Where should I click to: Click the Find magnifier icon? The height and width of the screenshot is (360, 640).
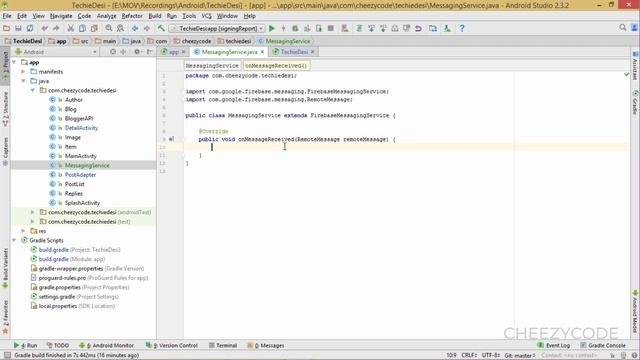click(109, 28)
